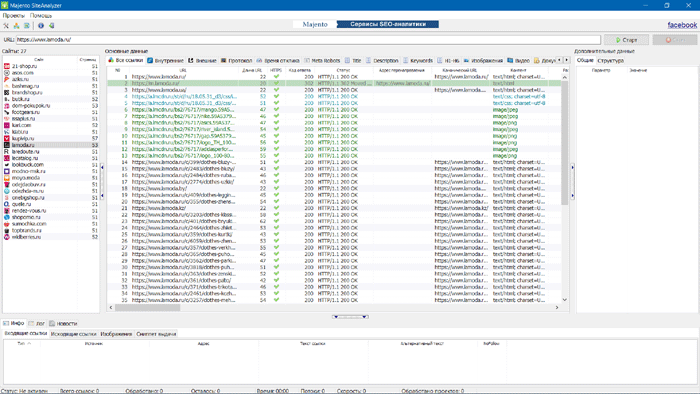Select quelle.ru site favicon
This screenshot has height=394, width=700.
tap(7, 204)
